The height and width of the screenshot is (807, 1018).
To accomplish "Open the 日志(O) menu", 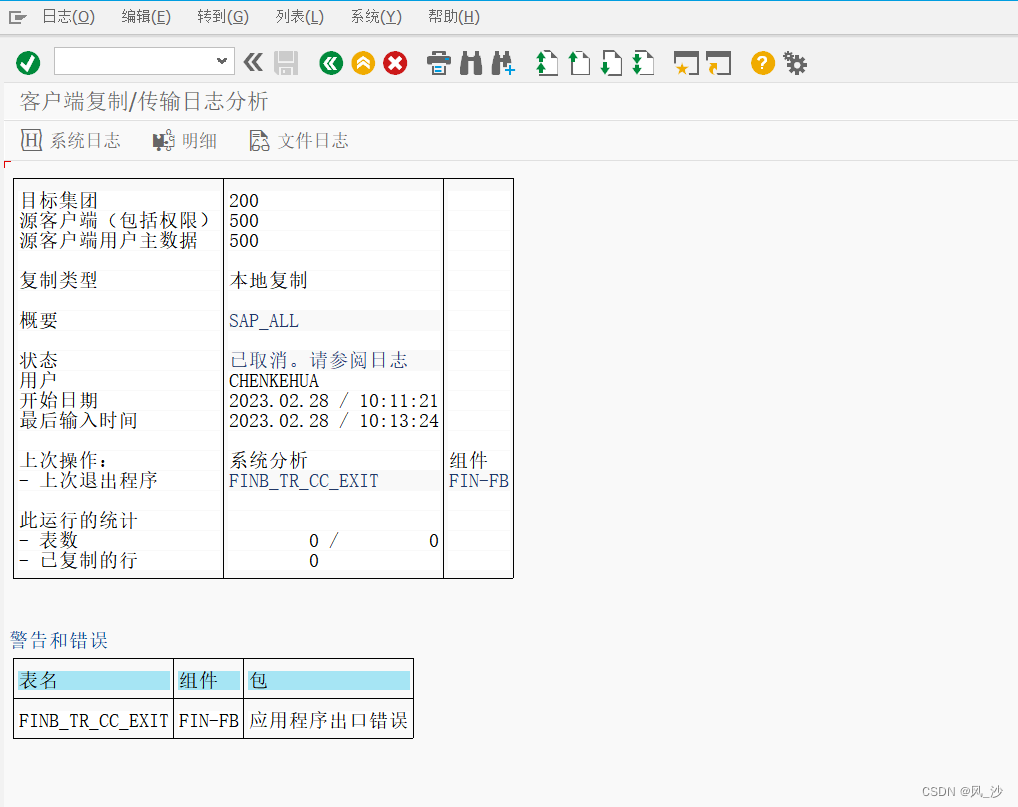I will pyautogui.click(x=68, y=16).
